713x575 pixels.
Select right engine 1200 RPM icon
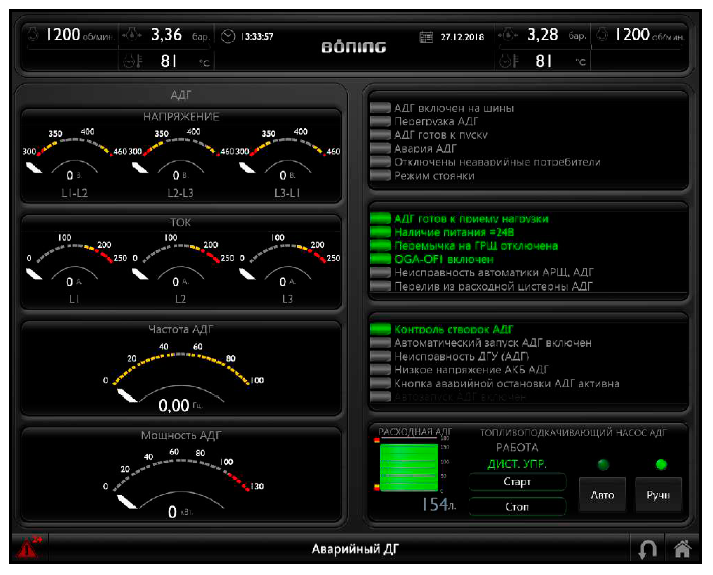pos(602,35)
